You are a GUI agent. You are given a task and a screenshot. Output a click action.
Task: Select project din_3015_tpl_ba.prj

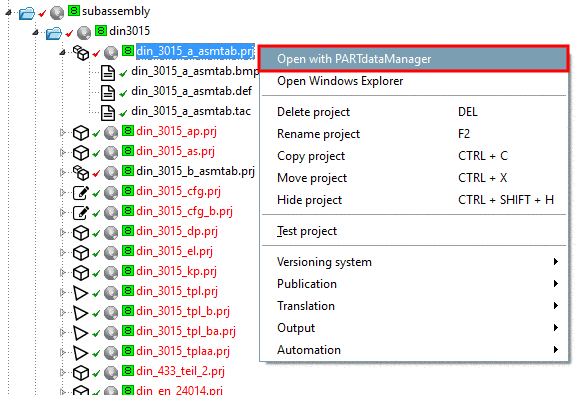click(x=186, y=331)
